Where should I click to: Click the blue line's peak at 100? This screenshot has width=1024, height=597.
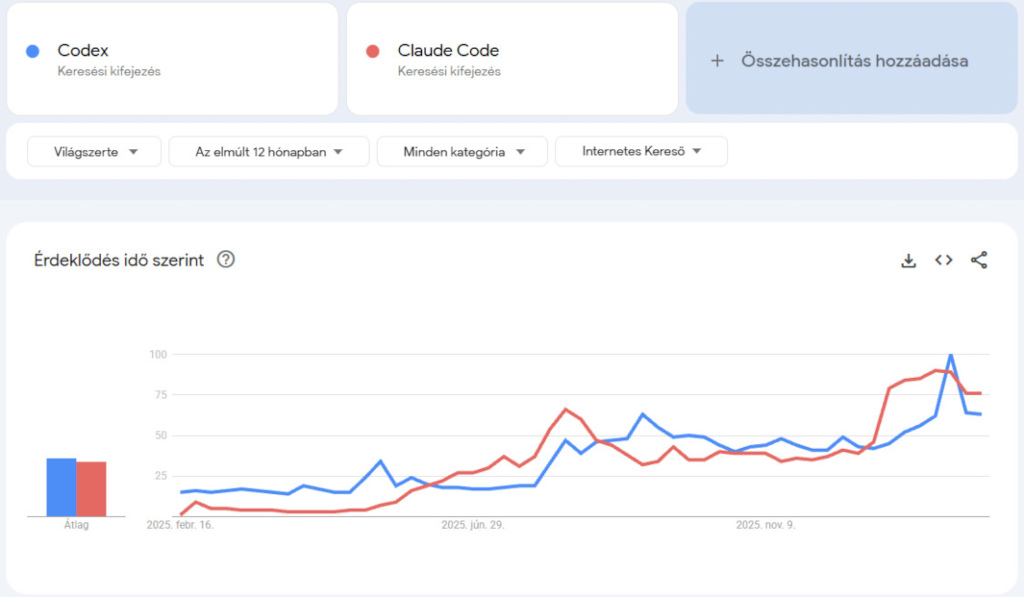(x=950, y=355)
